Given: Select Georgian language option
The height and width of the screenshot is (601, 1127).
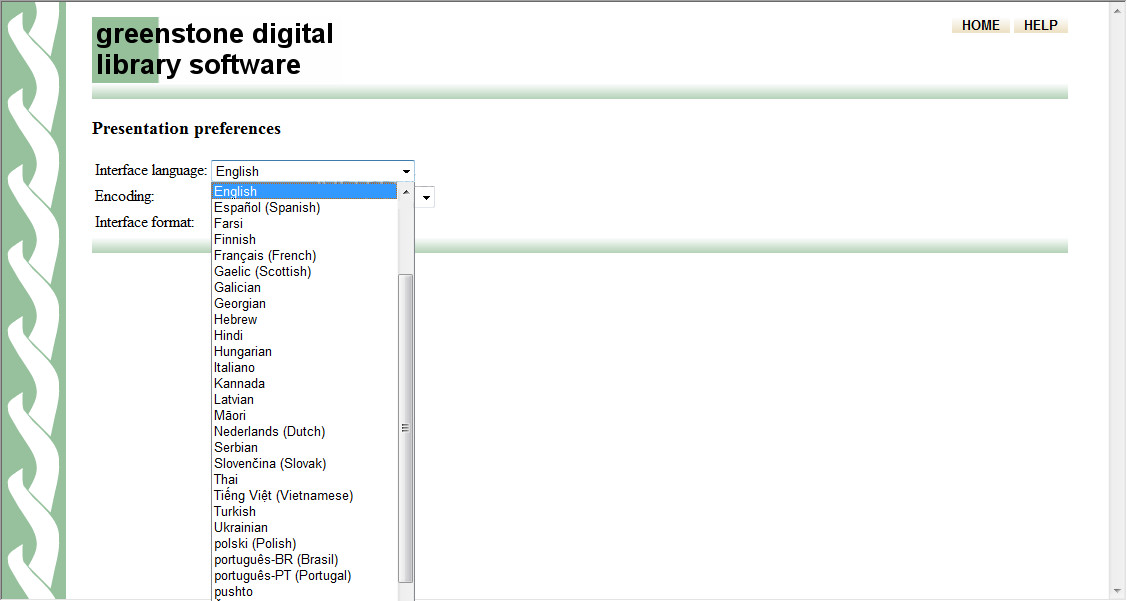Looking at the screenshot, I should 305,303.
